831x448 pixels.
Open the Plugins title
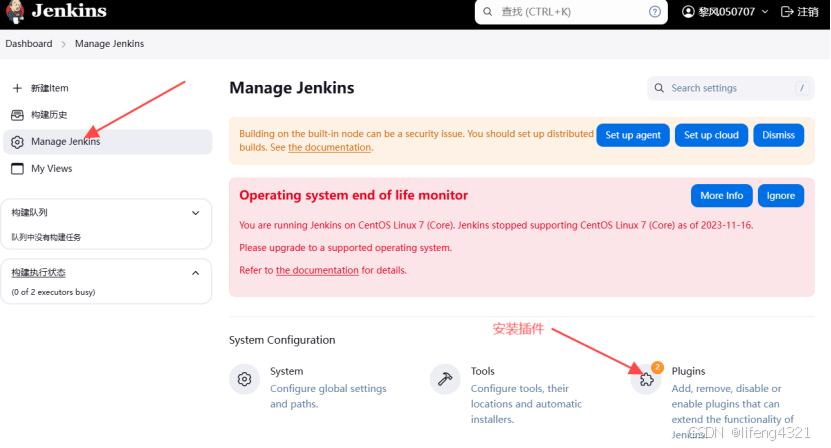click(x=688, y=371)
